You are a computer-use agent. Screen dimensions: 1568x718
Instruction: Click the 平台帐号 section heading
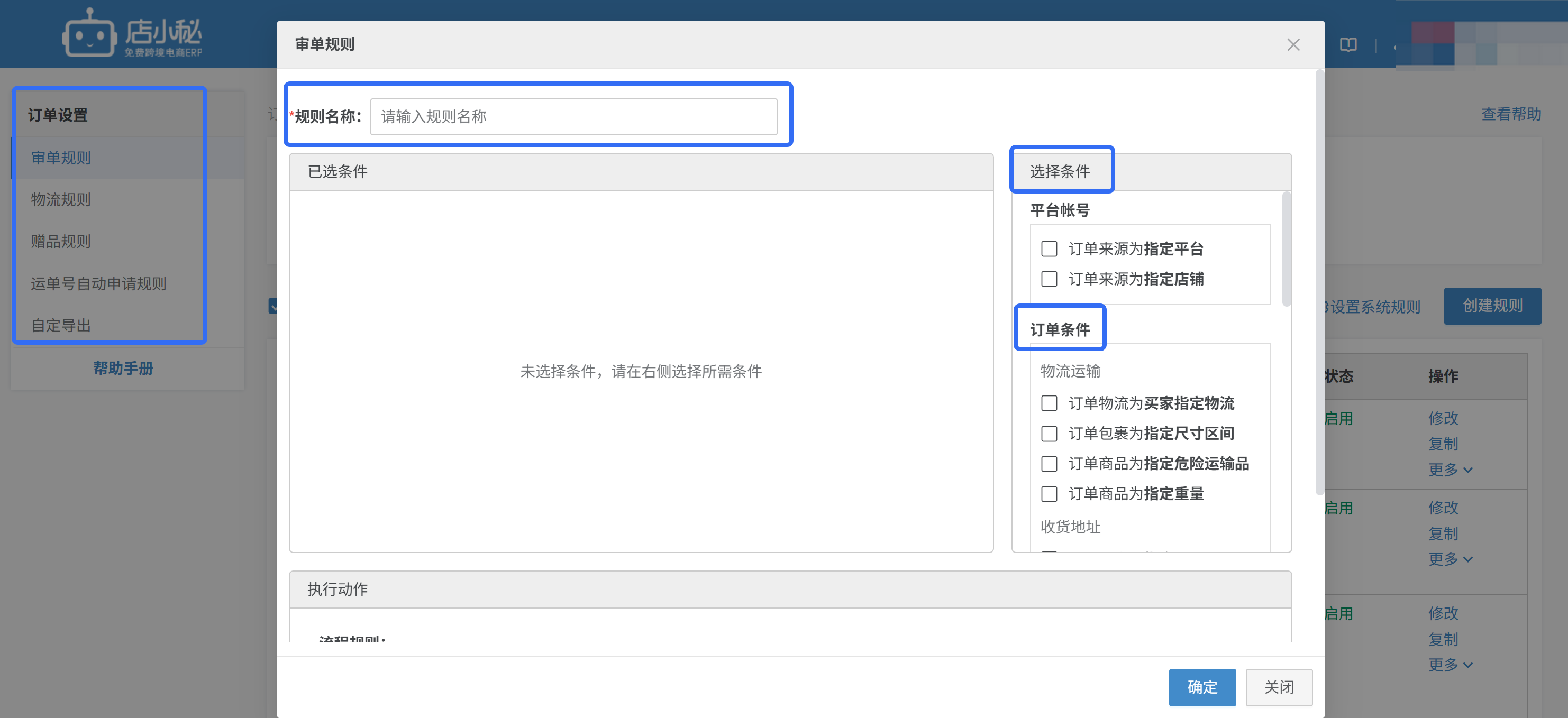[1060, 210]
